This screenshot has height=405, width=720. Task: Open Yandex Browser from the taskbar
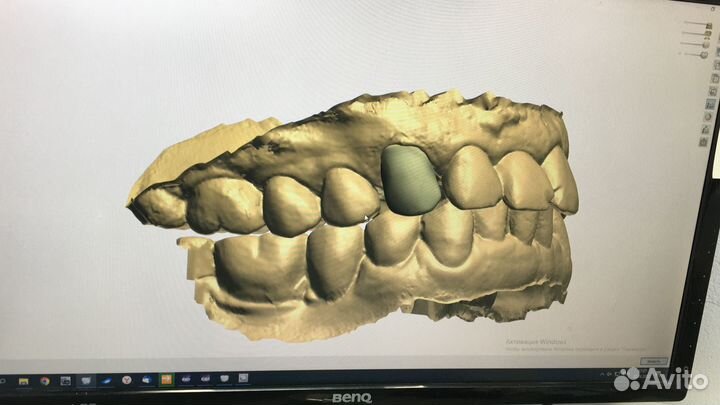[x=127, y=380]
